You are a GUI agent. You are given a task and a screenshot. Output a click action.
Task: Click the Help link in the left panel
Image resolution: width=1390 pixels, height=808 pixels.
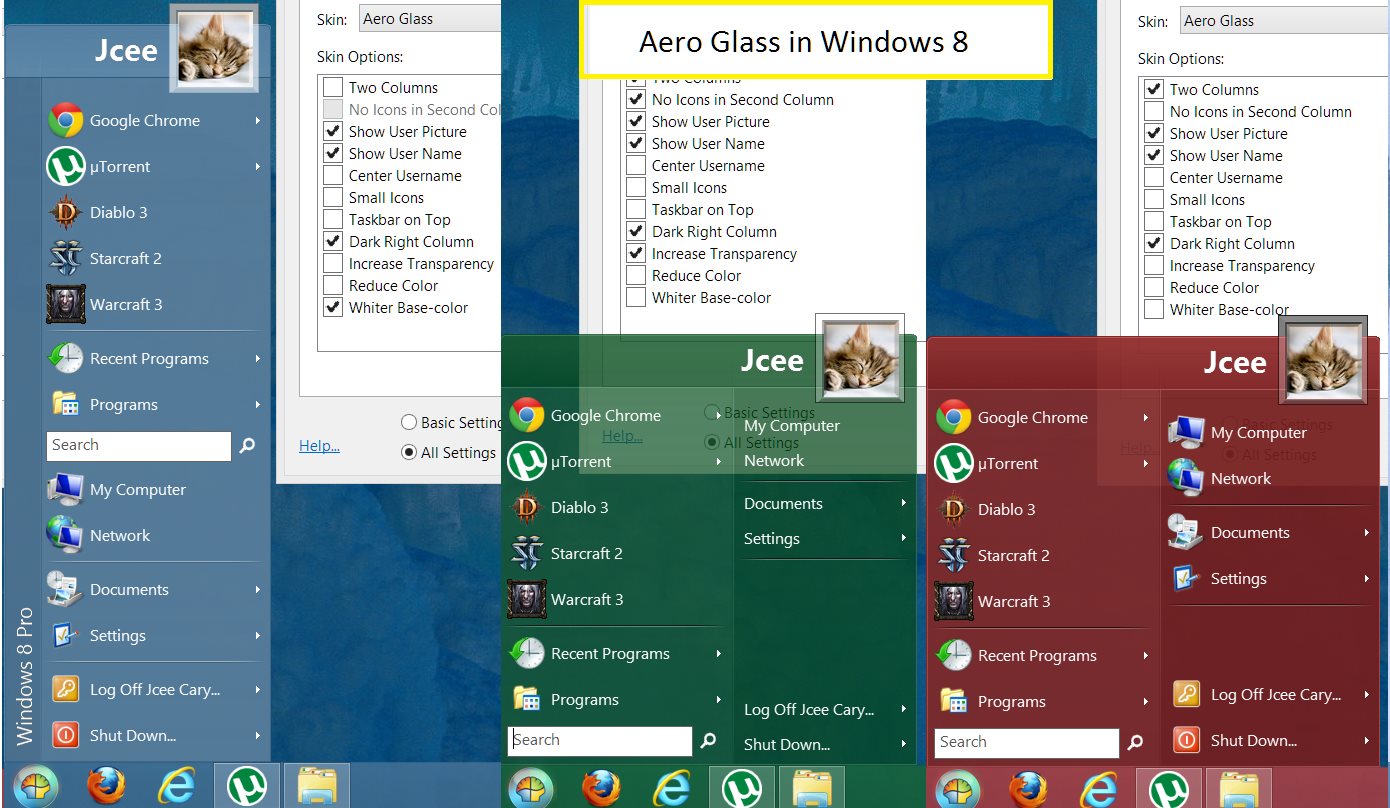(x=319, y=446)
